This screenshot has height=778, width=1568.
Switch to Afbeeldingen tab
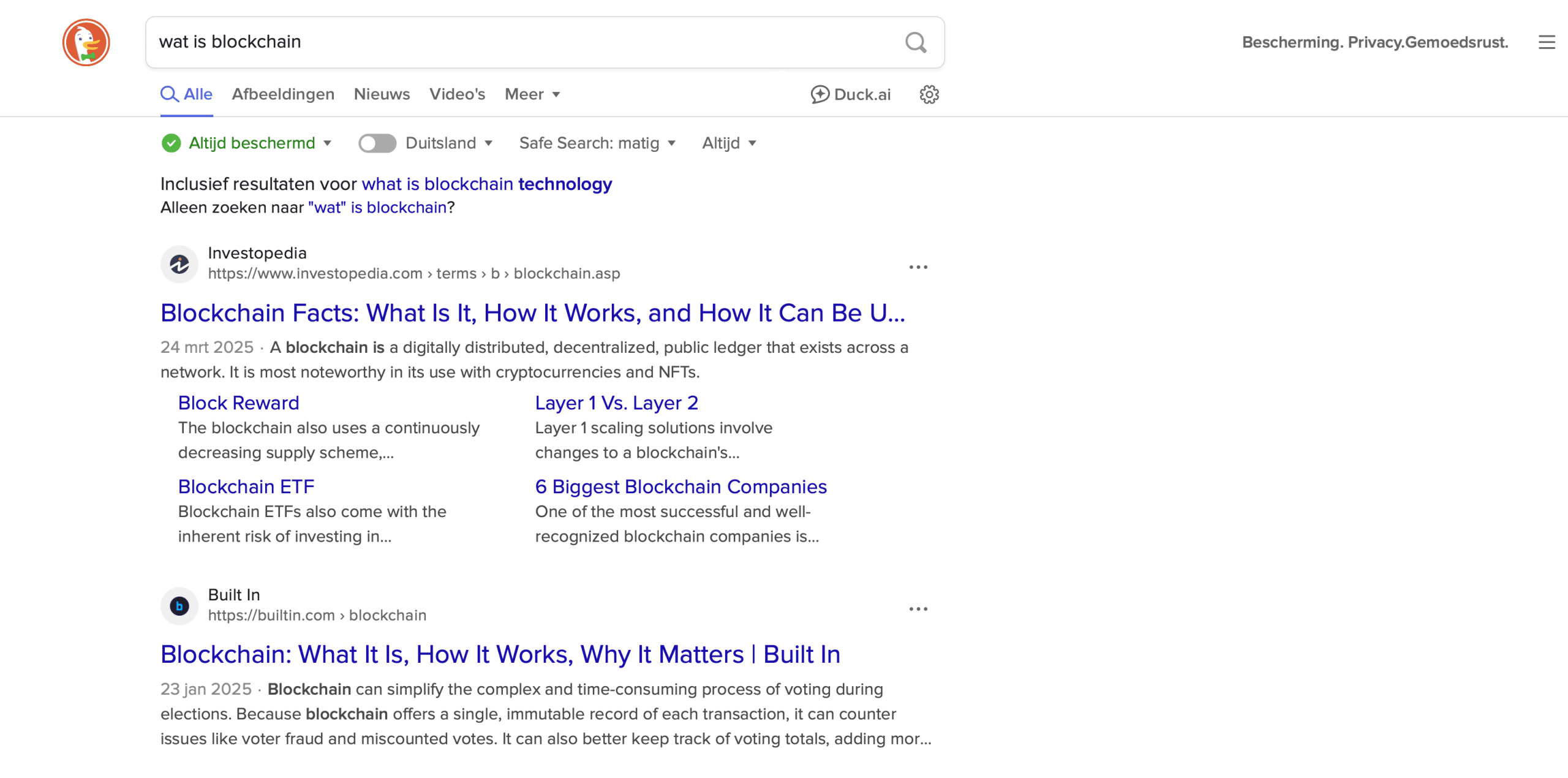[x=283, y=94]
